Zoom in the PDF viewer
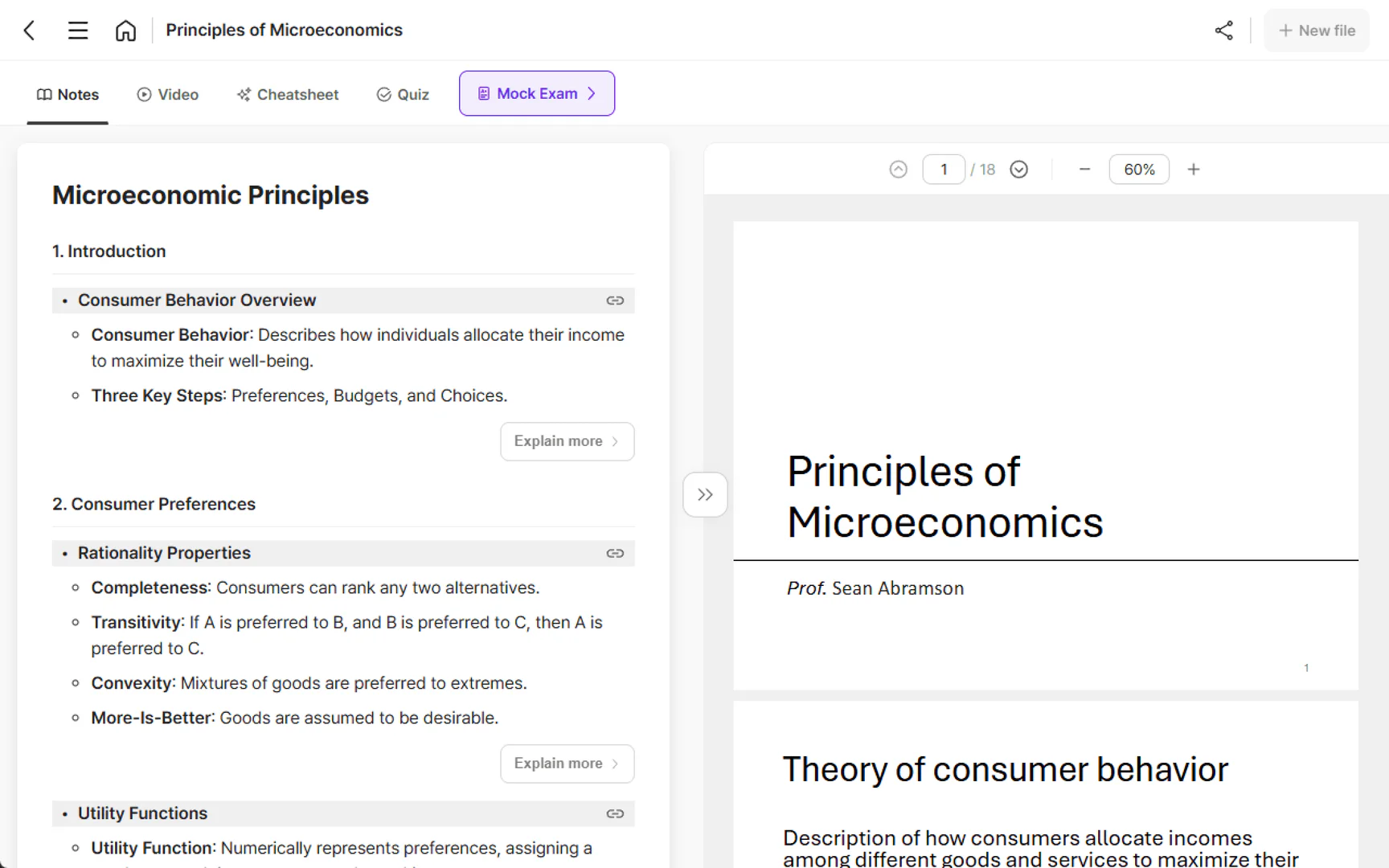Viewport: 1389px width, 868px height. tap(1194, 170)
